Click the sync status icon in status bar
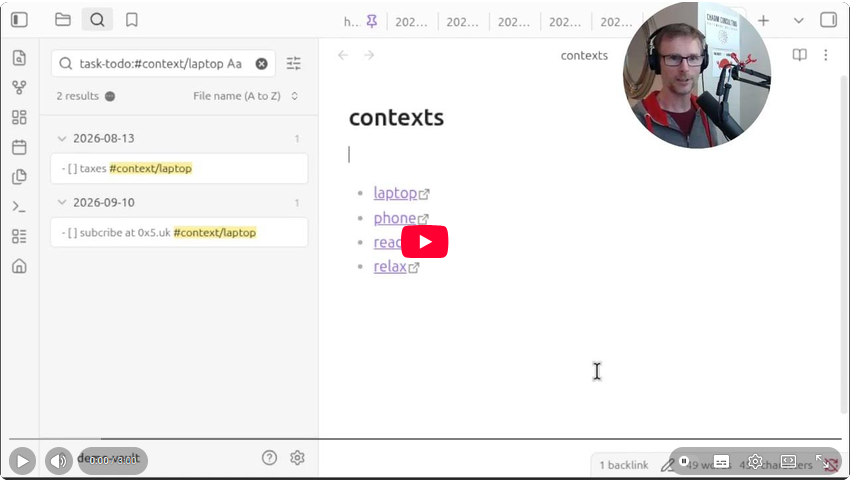 click(830, 465)
